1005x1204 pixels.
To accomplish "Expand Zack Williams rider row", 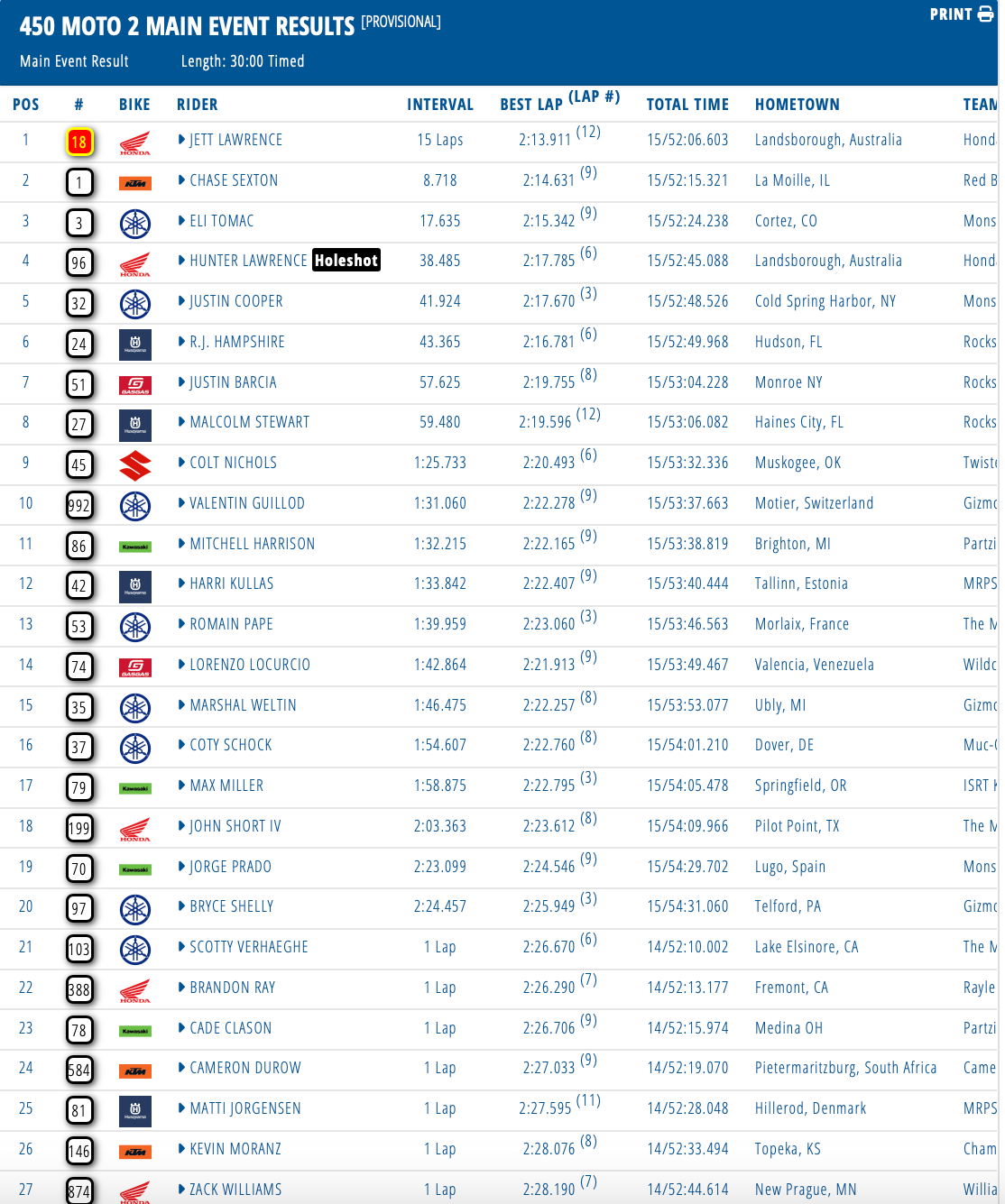I will point(182,1190).
